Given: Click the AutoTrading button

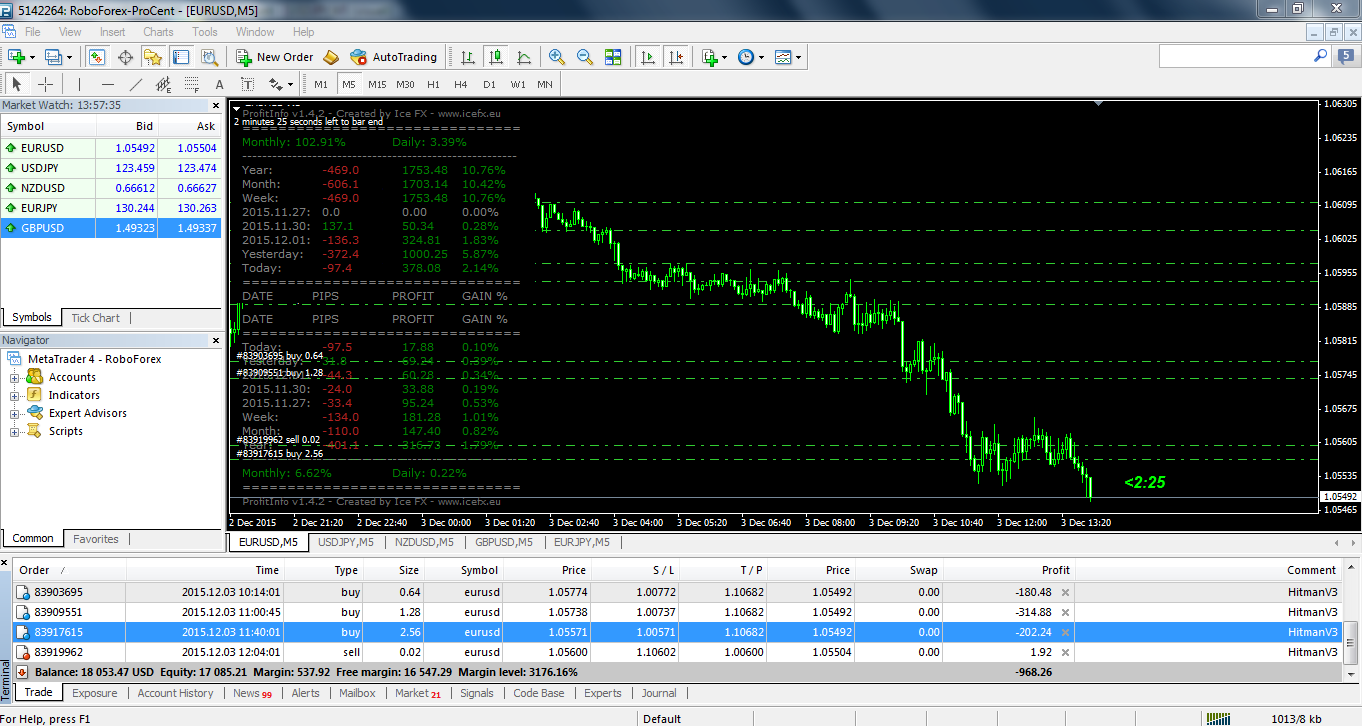Looking at the screenshot, I should tap(394, 57).
